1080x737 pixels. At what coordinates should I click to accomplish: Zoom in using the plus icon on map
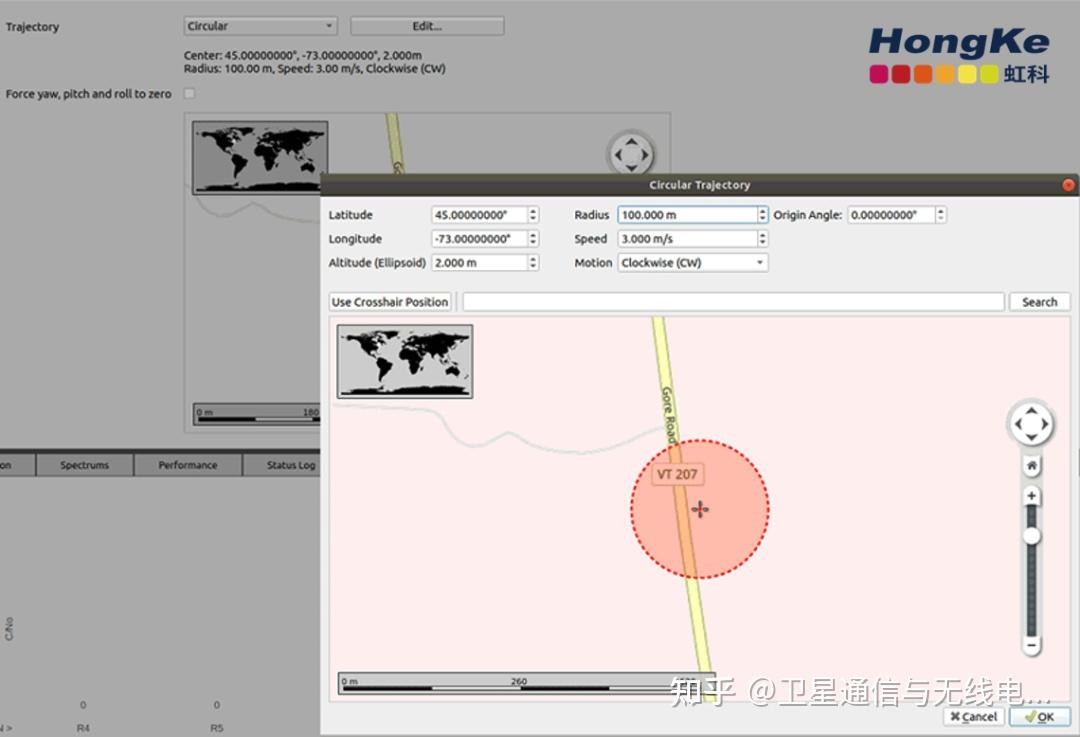coord(1031,495)
